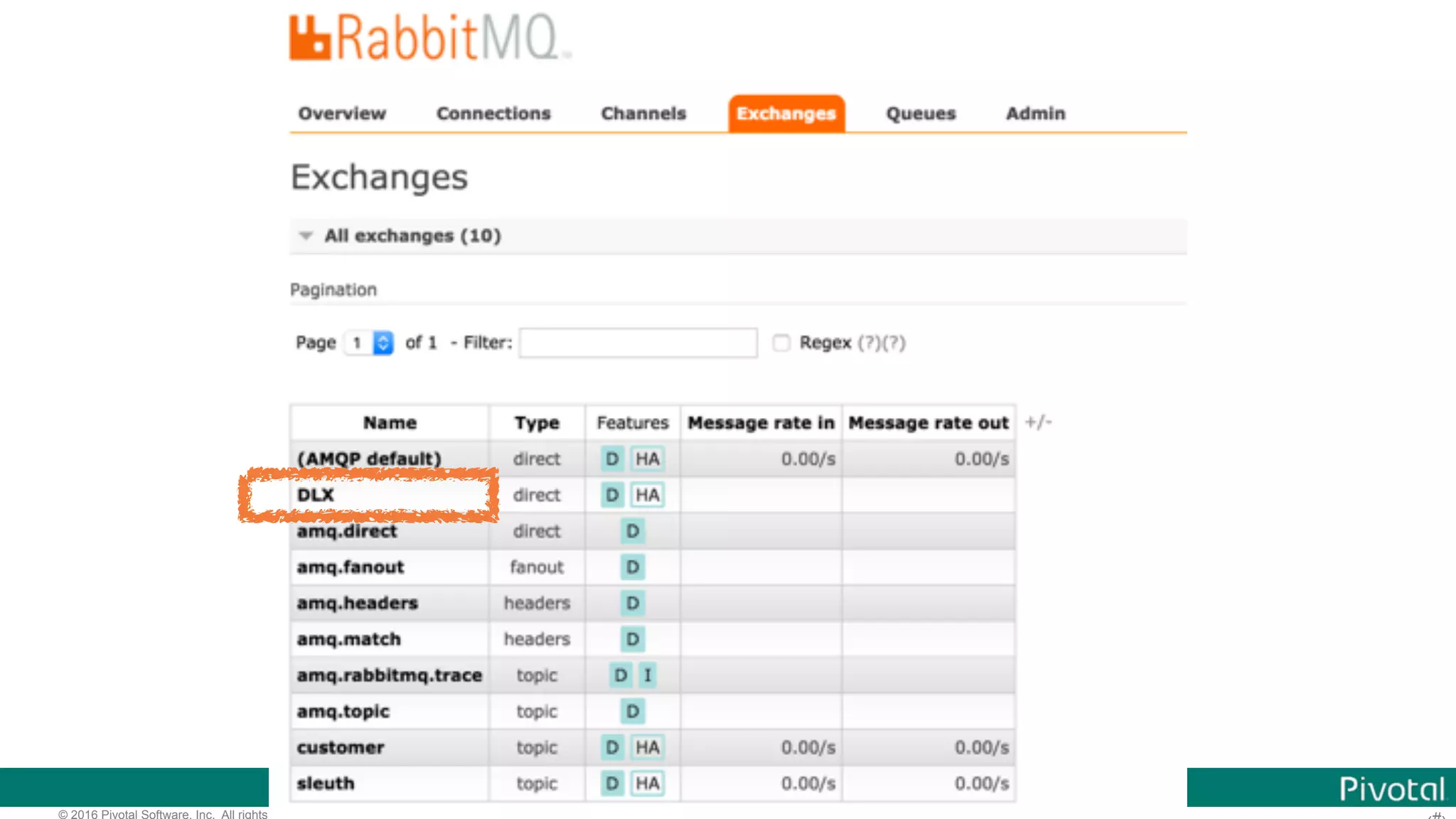Image resolution: width=1456 pixels, height=819 pixels.
Task: Click the D badge for amq.topic
Action: 632,711
